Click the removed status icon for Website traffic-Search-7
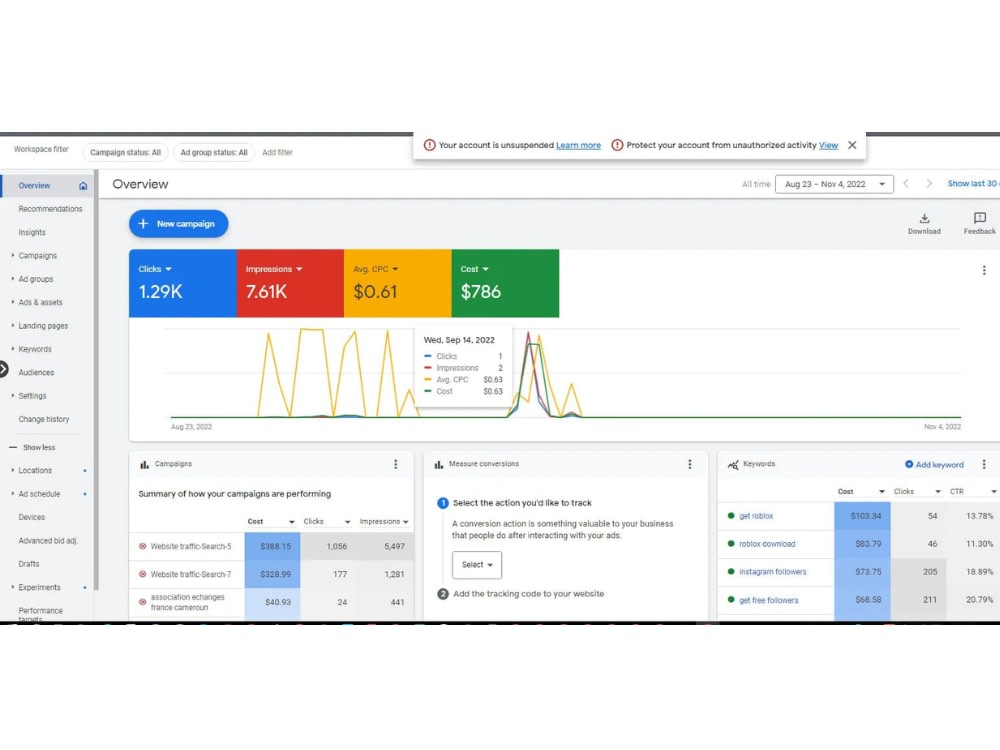The height and width of the screenshot is (750, 1000). point(142,575)
